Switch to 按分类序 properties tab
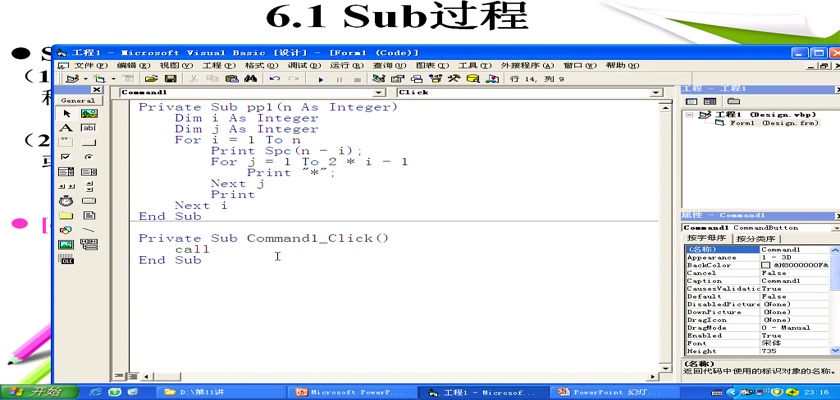The height and width of the screenshot is (400, 840). point(757,239)
